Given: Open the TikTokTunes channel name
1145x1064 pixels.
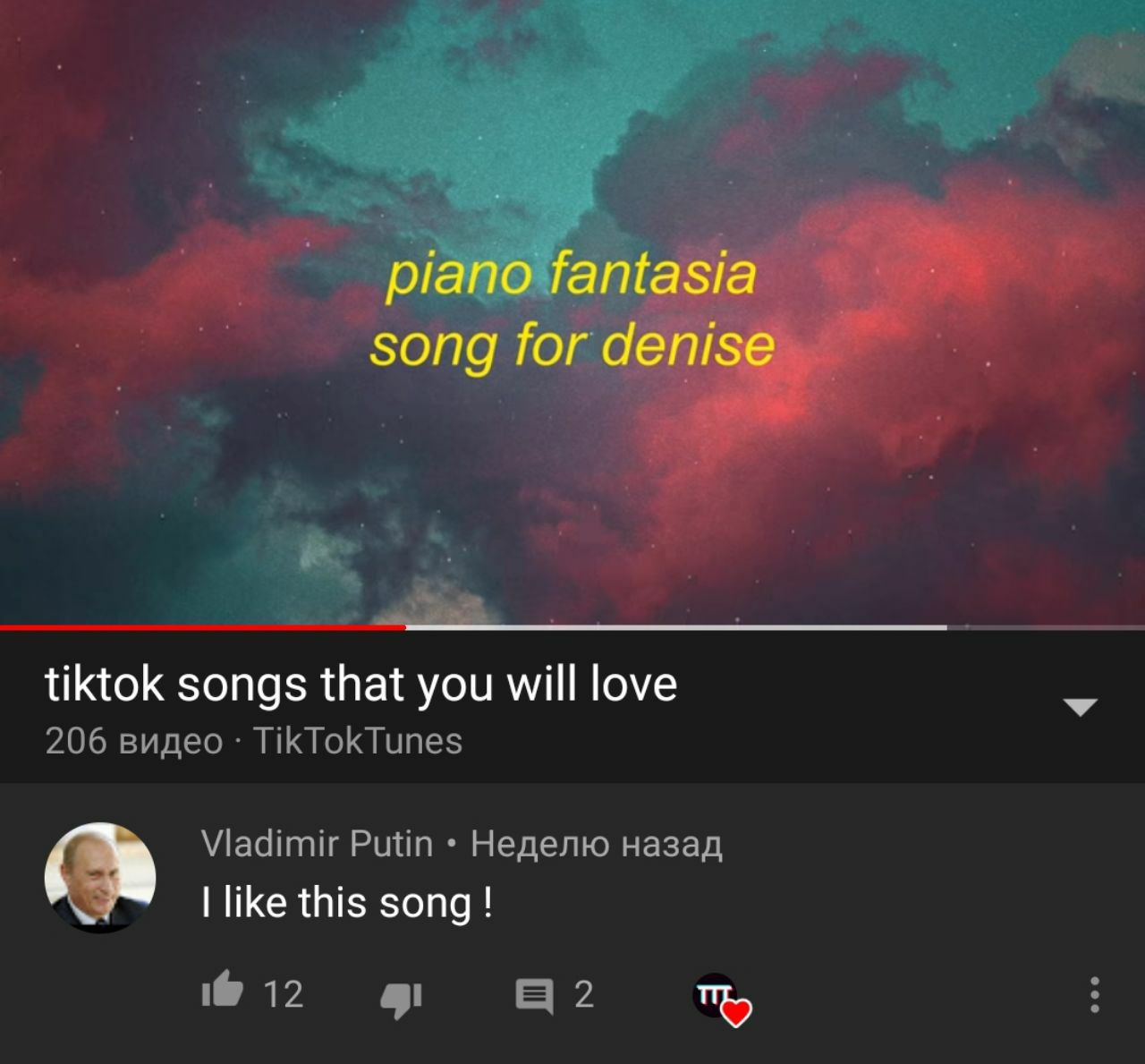Looking at the screenshot, I should 358,741.
